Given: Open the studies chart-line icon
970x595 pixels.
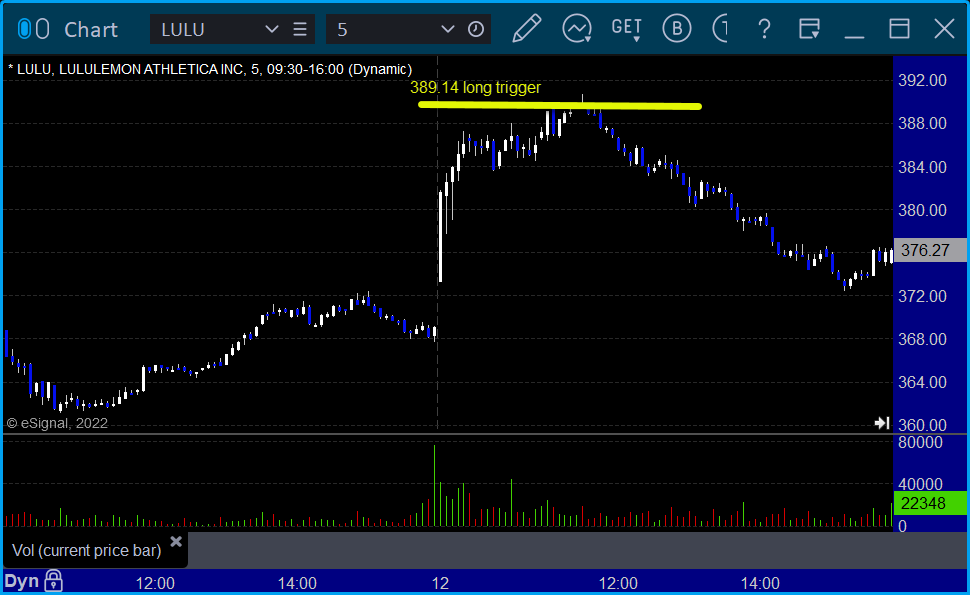Looking at the screenshot, I should pos(577,28).
